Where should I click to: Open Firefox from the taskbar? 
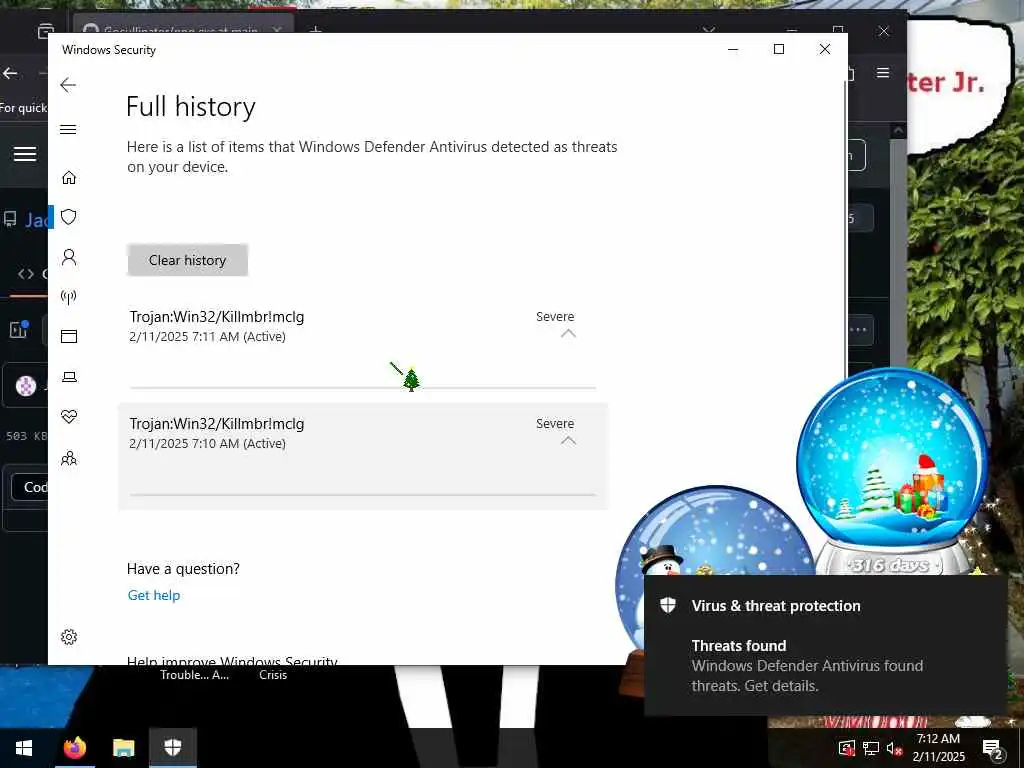click(75, 748)
